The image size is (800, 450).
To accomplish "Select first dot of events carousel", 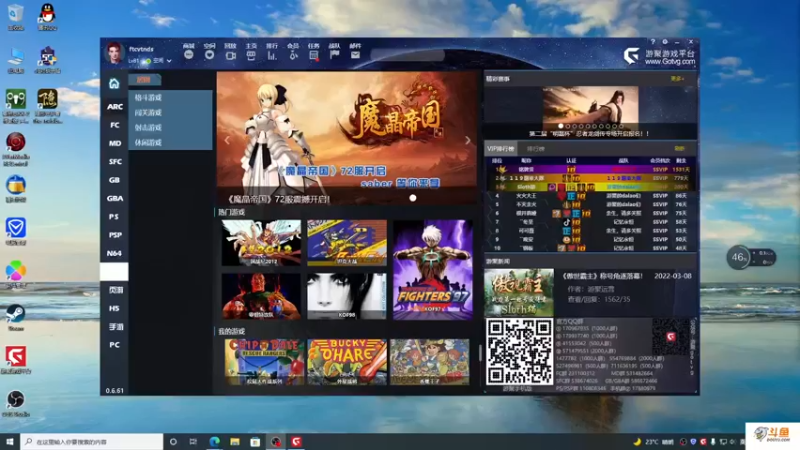I will tap(561, 126).
